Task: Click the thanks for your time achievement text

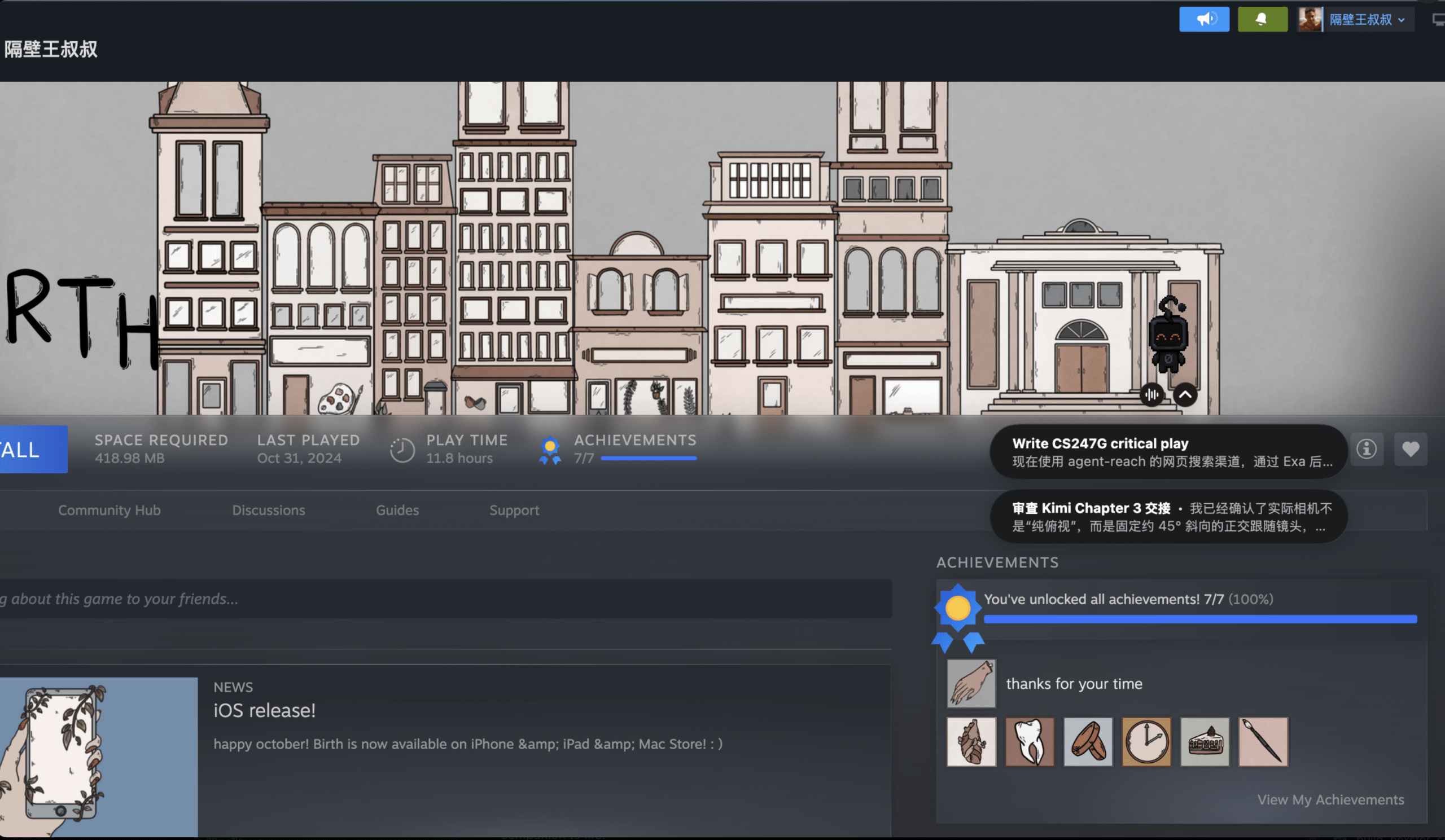Action: point(1074,684)
